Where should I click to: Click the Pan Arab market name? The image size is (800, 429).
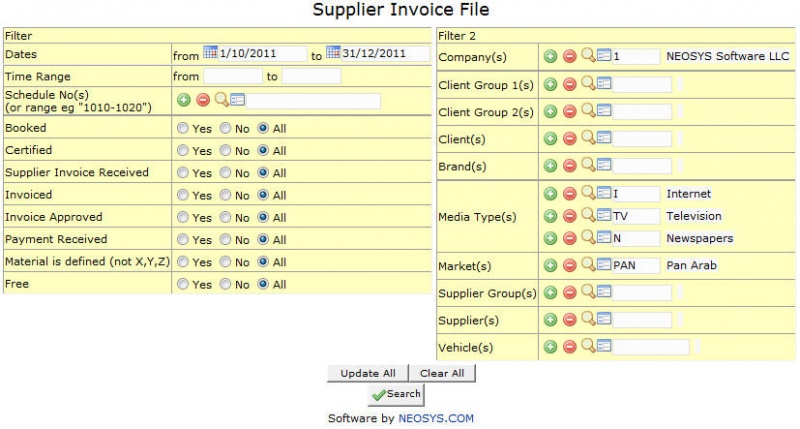[691, 265]
